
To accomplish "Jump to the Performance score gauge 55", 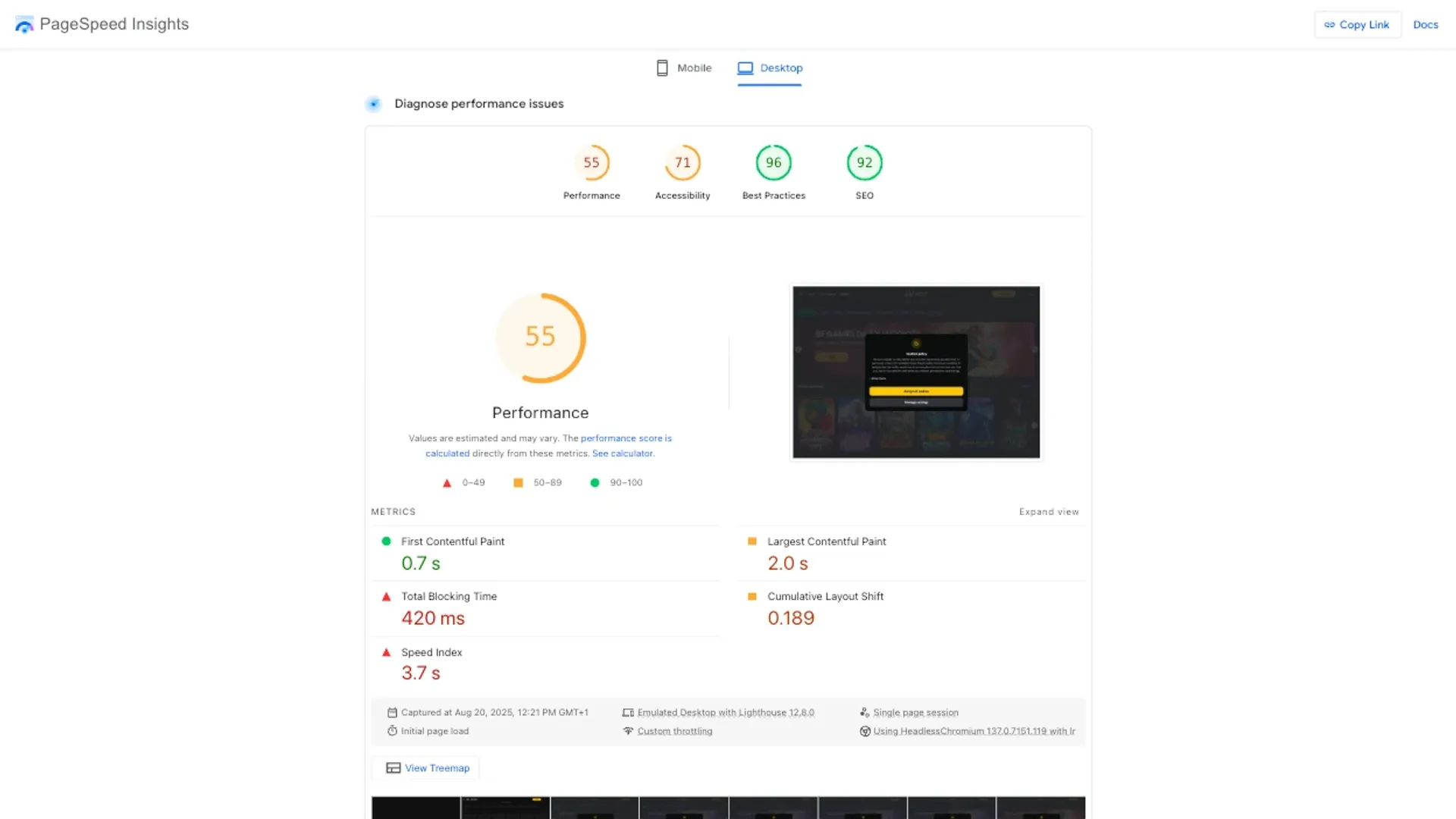I will tap(591, 162).
